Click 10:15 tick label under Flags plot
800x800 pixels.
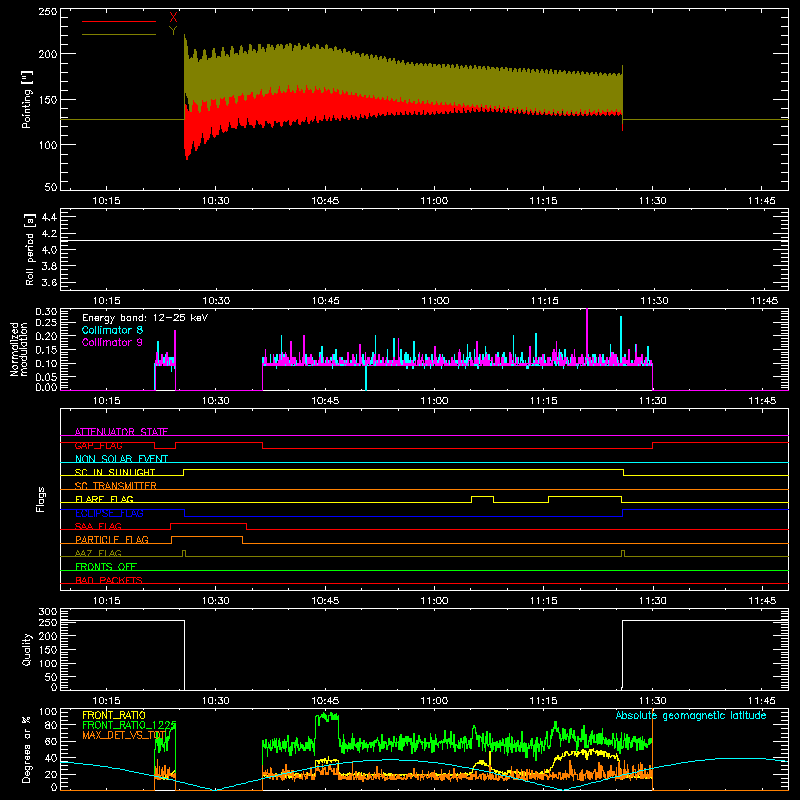pos(106,601)
